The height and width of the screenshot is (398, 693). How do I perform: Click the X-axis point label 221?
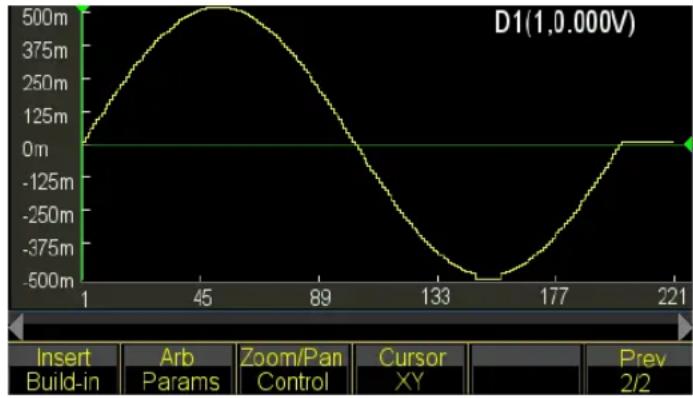coord(672,297)
